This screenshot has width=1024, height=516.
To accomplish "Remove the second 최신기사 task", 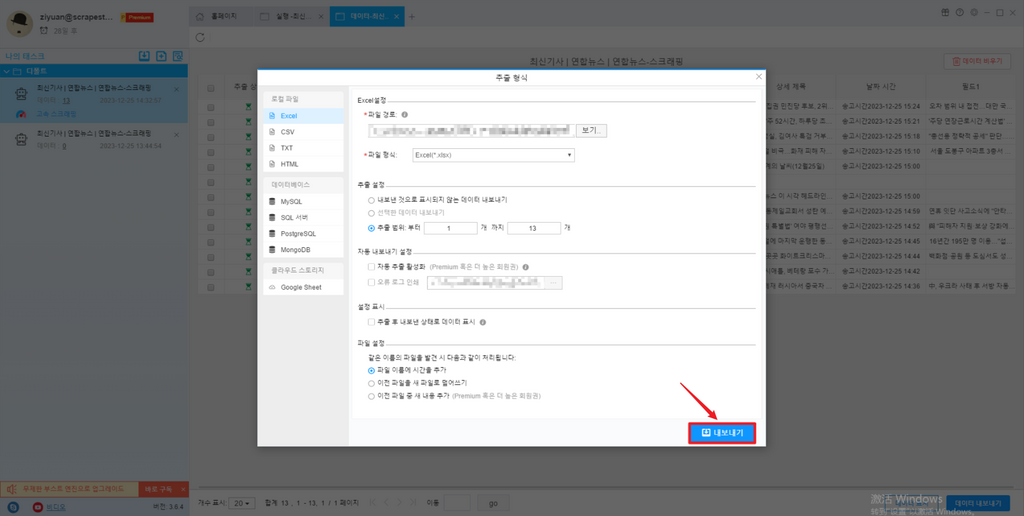I will coord(176,135).
